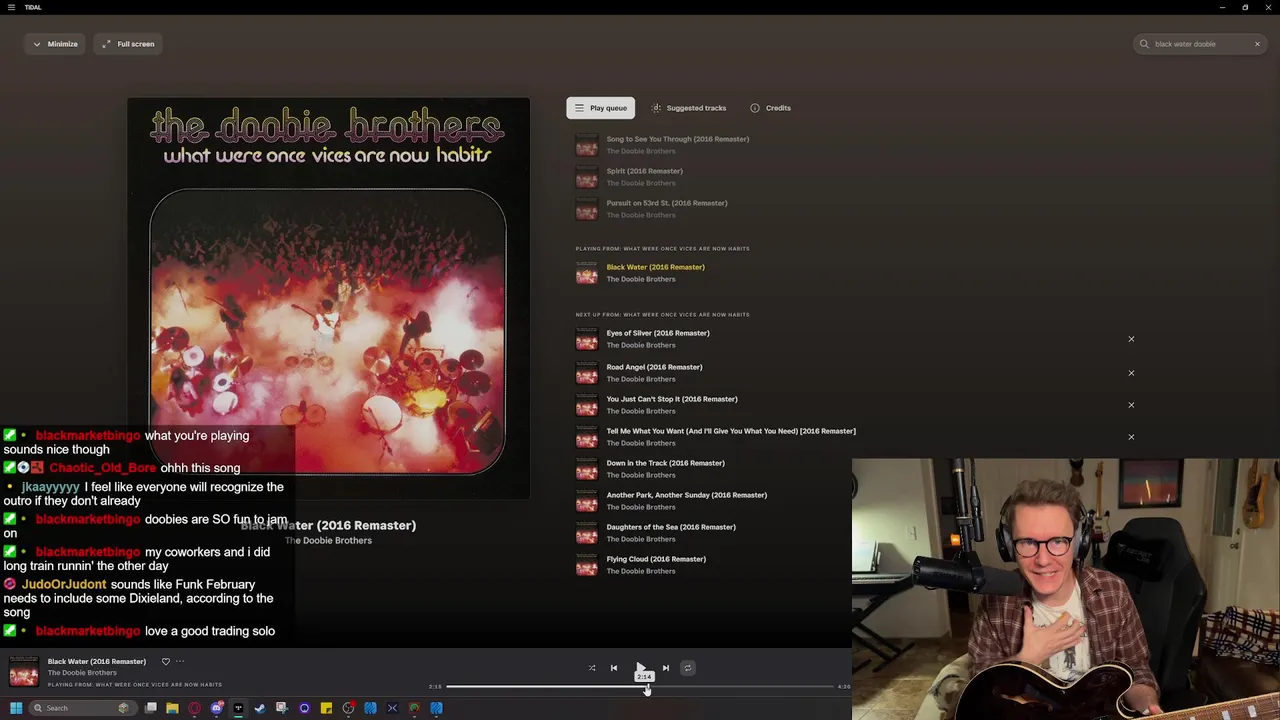Click the song progress bar

640,687
